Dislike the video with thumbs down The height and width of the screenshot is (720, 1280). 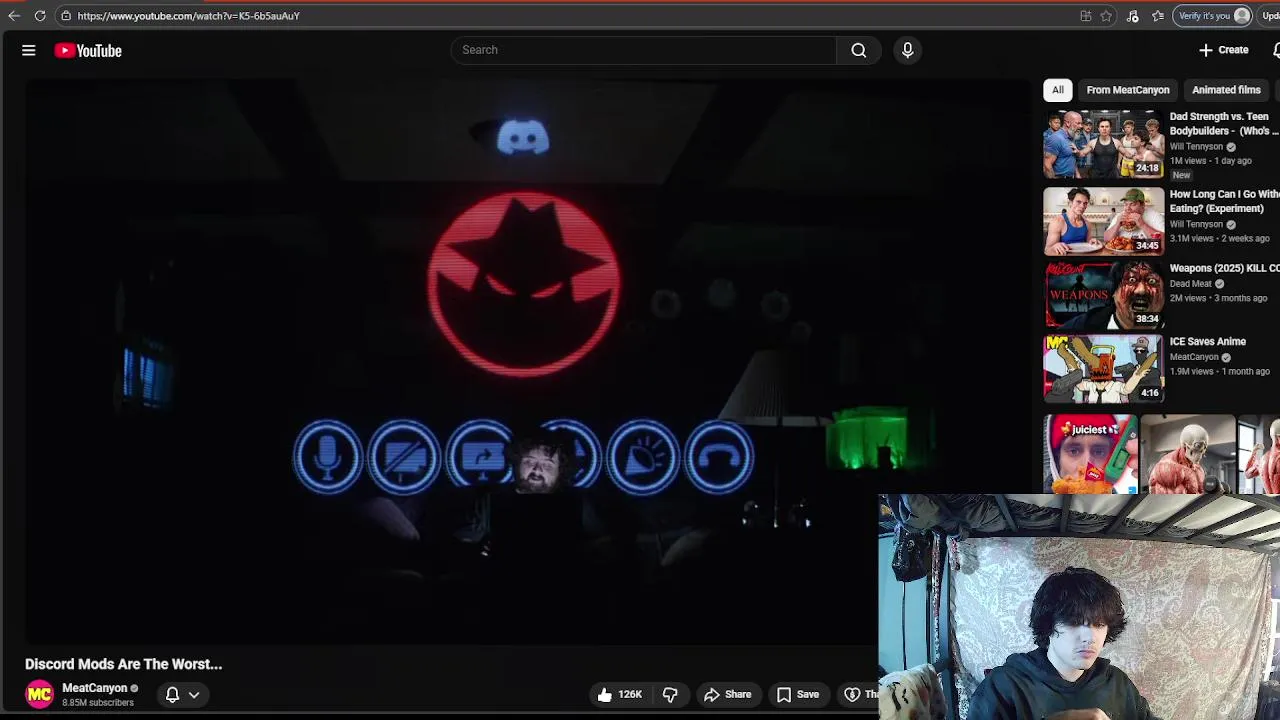(x=670, y=694)
